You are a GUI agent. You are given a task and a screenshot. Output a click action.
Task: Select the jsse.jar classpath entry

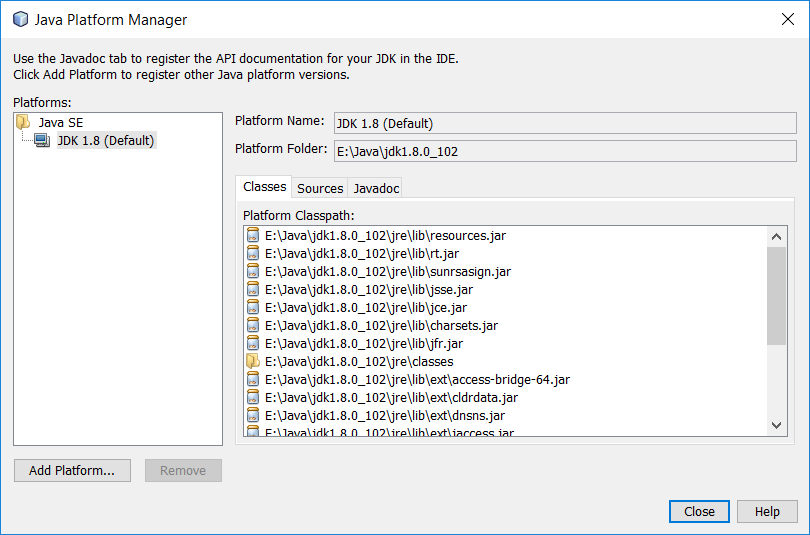click(369, 290)
